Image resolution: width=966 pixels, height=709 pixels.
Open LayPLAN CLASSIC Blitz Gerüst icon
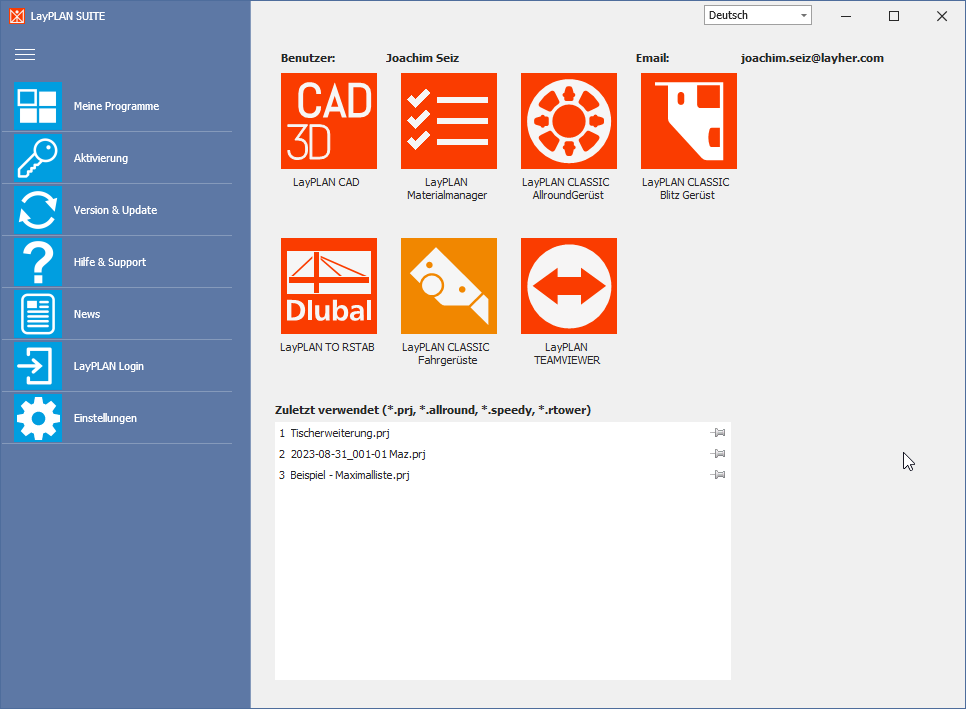point(688,121)
